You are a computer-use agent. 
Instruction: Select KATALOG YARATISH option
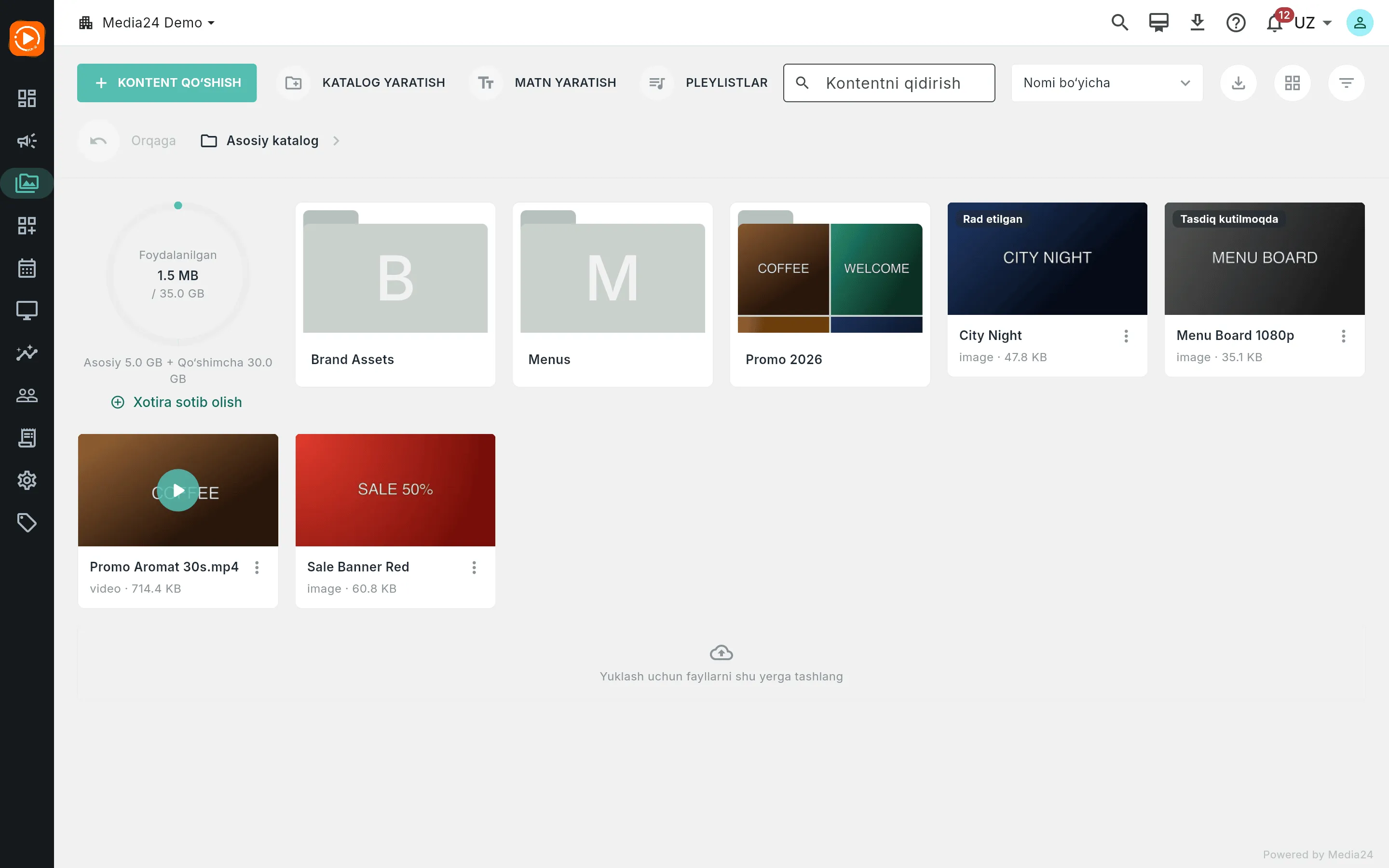point(362,82)
